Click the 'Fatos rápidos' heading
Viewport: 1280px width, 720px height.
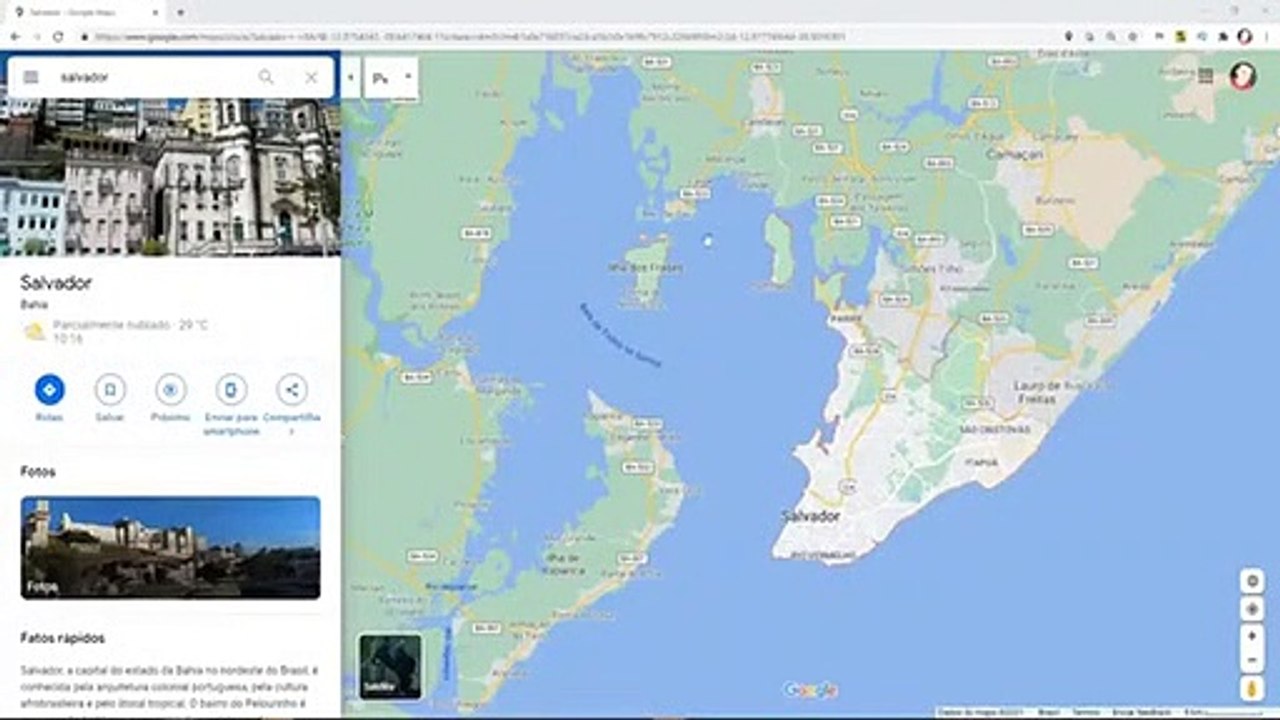[x=63, y=638]
